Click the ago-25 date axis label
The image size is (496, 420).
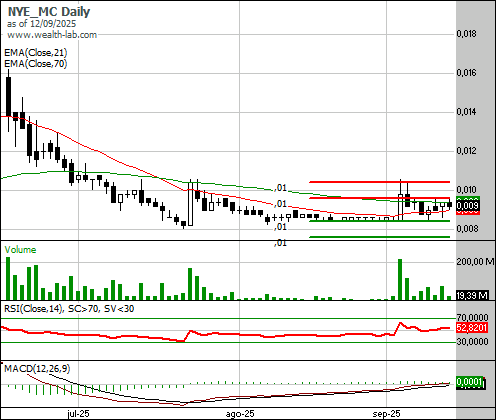pyautogui.click(x=240, y=414)
